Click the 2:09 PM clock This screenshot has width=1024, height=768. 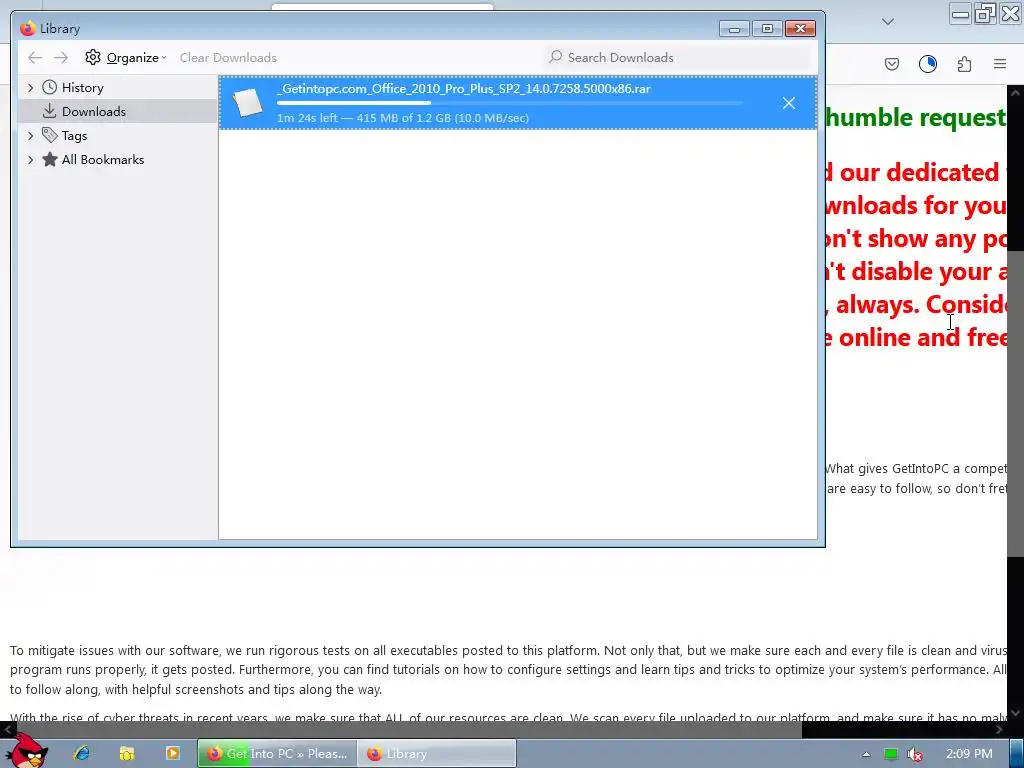pos(969,754)
